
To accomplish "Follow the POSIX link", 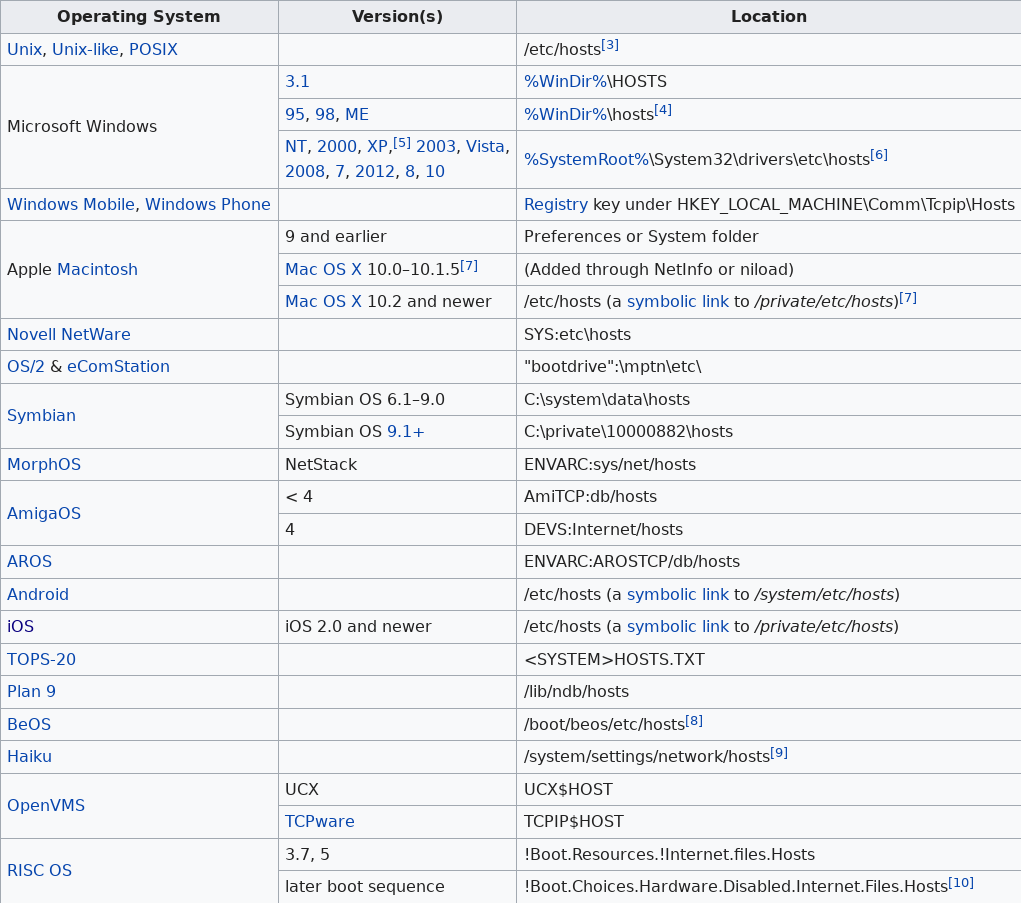I will point(153,49).
